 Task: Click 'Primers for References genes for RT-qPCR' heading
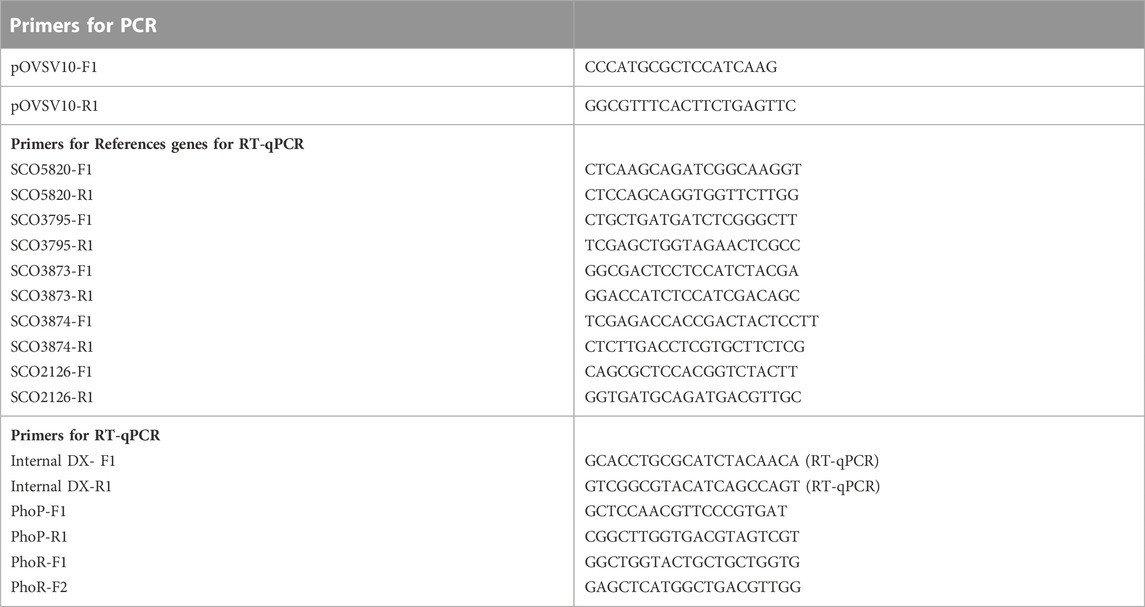click(x=157, y=145)
